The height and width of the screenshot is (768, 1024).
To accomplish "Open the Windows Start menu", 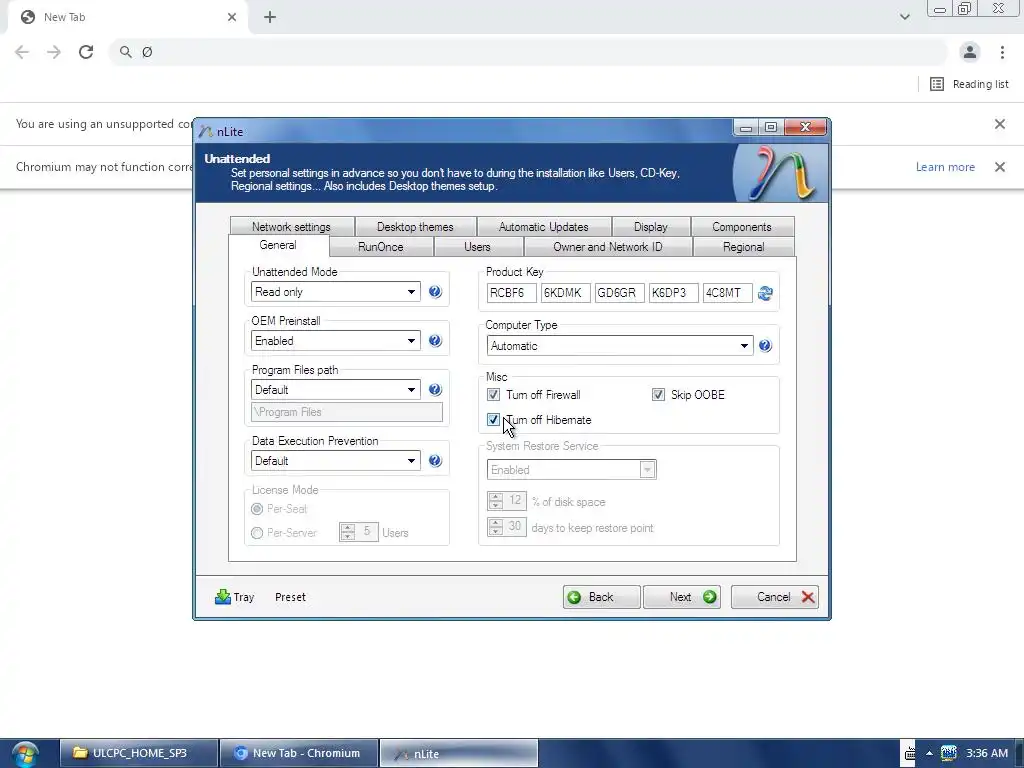I will click(25, 754).
